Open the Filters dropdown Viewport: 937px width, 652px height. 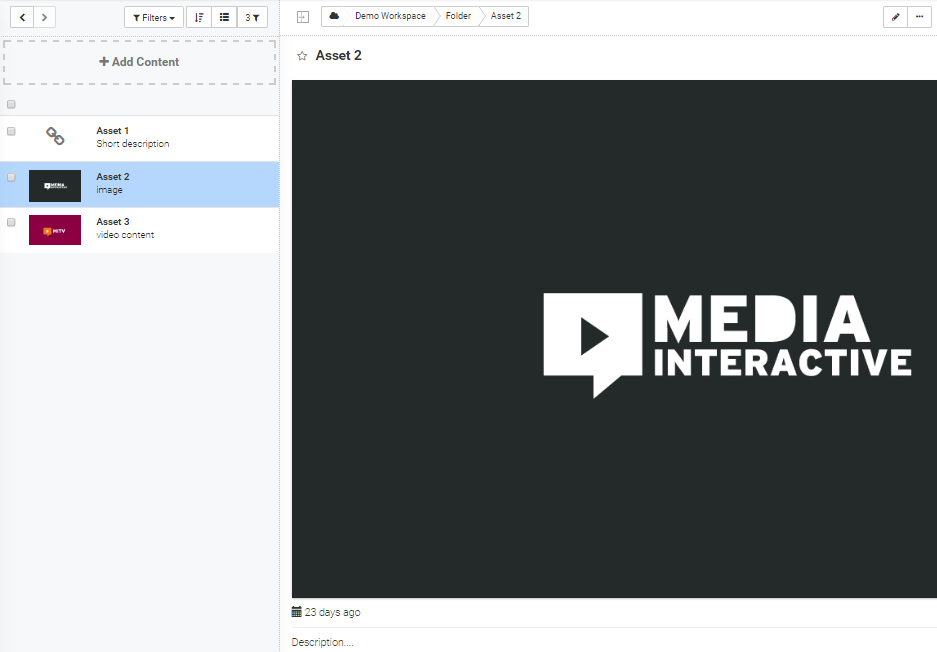click(x=154, y=17)
